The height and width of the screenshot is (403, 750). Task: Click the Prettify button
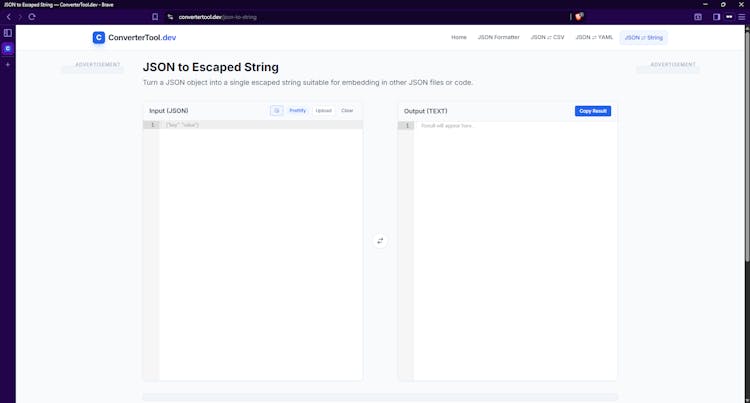pyautogui.click(x=298, y=111)
